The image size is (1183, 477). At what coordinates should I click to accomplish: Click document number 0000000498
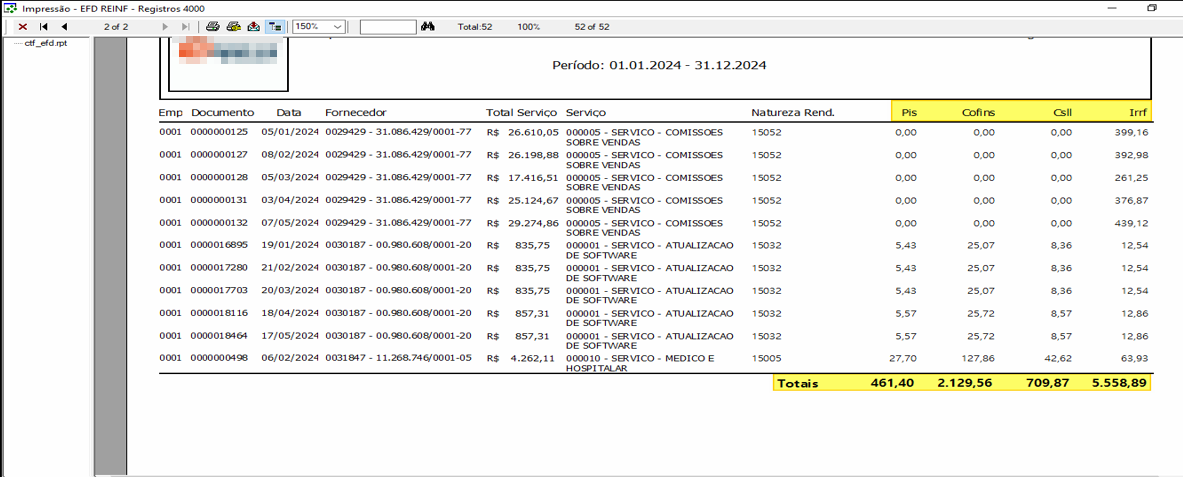(x=219, y=358)
